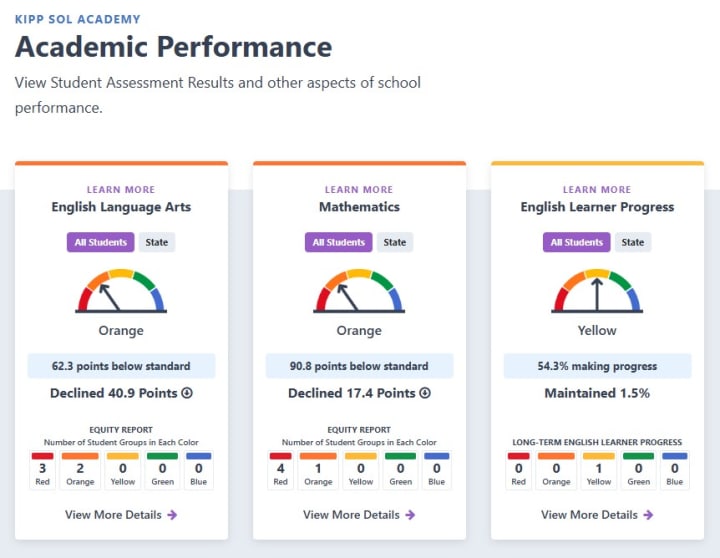Click the arrow icon in English Language Arts View More Details
Viewport: 720px width, 558px height.
pos(172,515)
